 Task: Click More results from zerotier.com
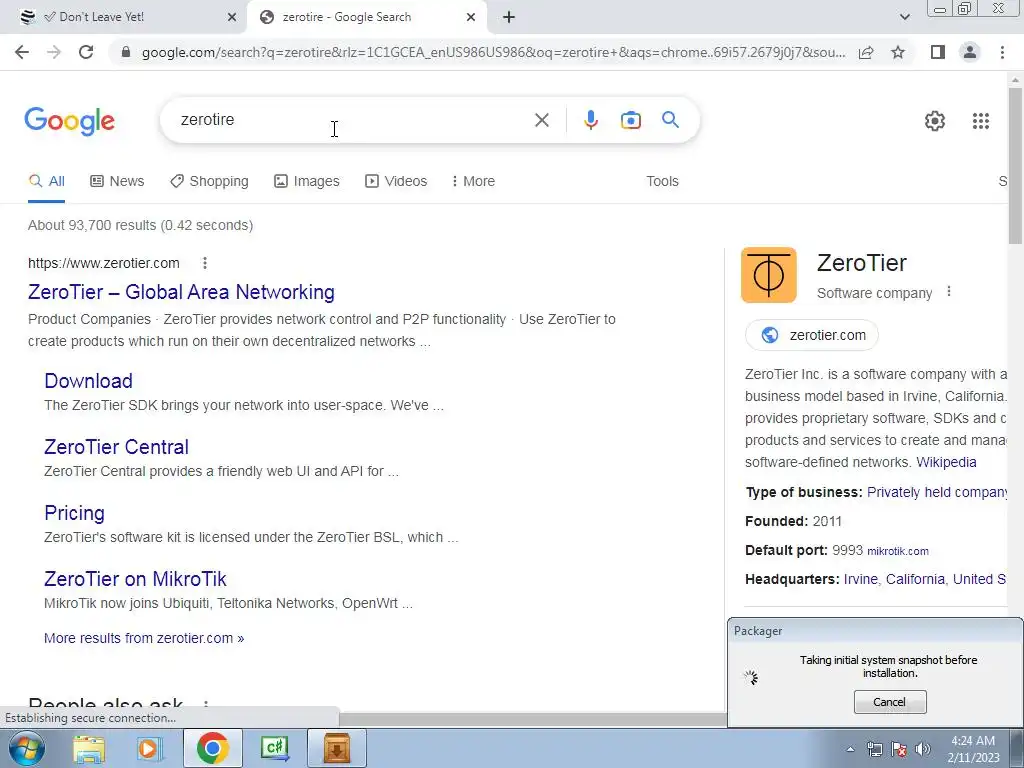click(144, 638)
